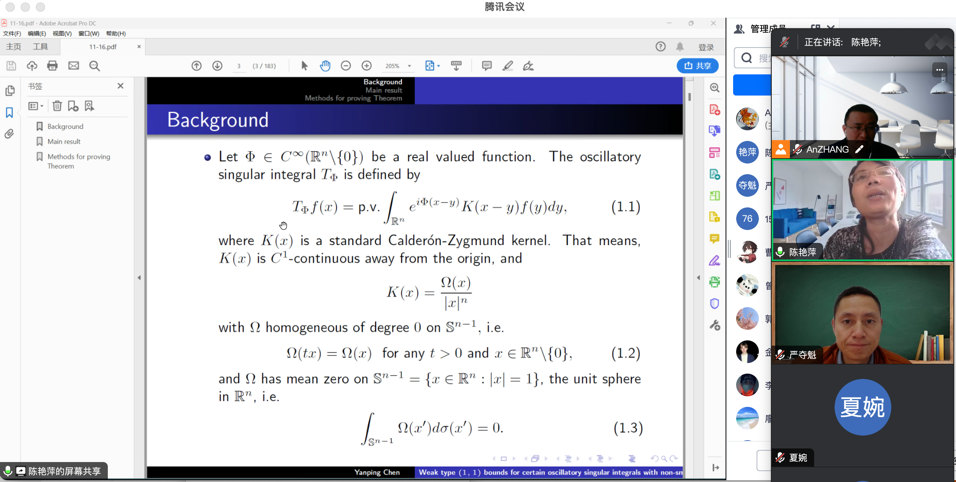
Task: Toggle the bookmarks panel icon in sidebar
Action: [10, 113]
